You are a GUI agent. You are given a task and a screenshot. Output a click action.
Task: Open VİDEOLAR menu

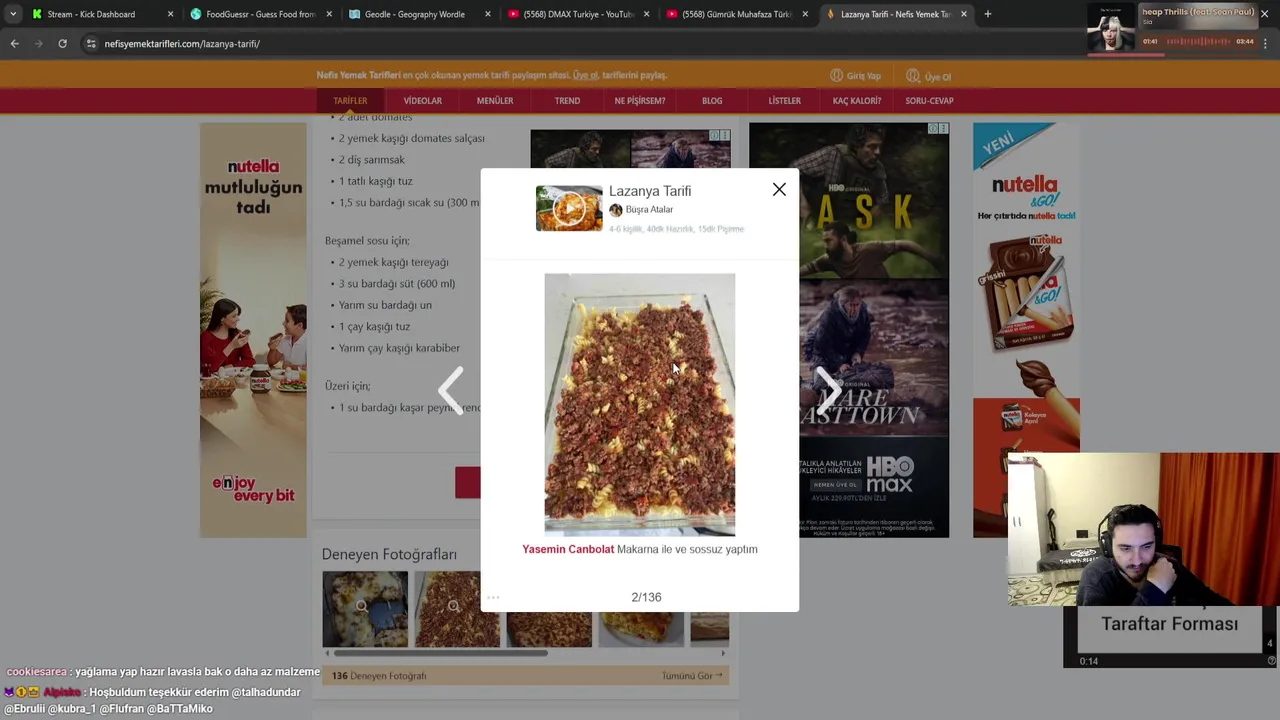click(x=422, y=100)
